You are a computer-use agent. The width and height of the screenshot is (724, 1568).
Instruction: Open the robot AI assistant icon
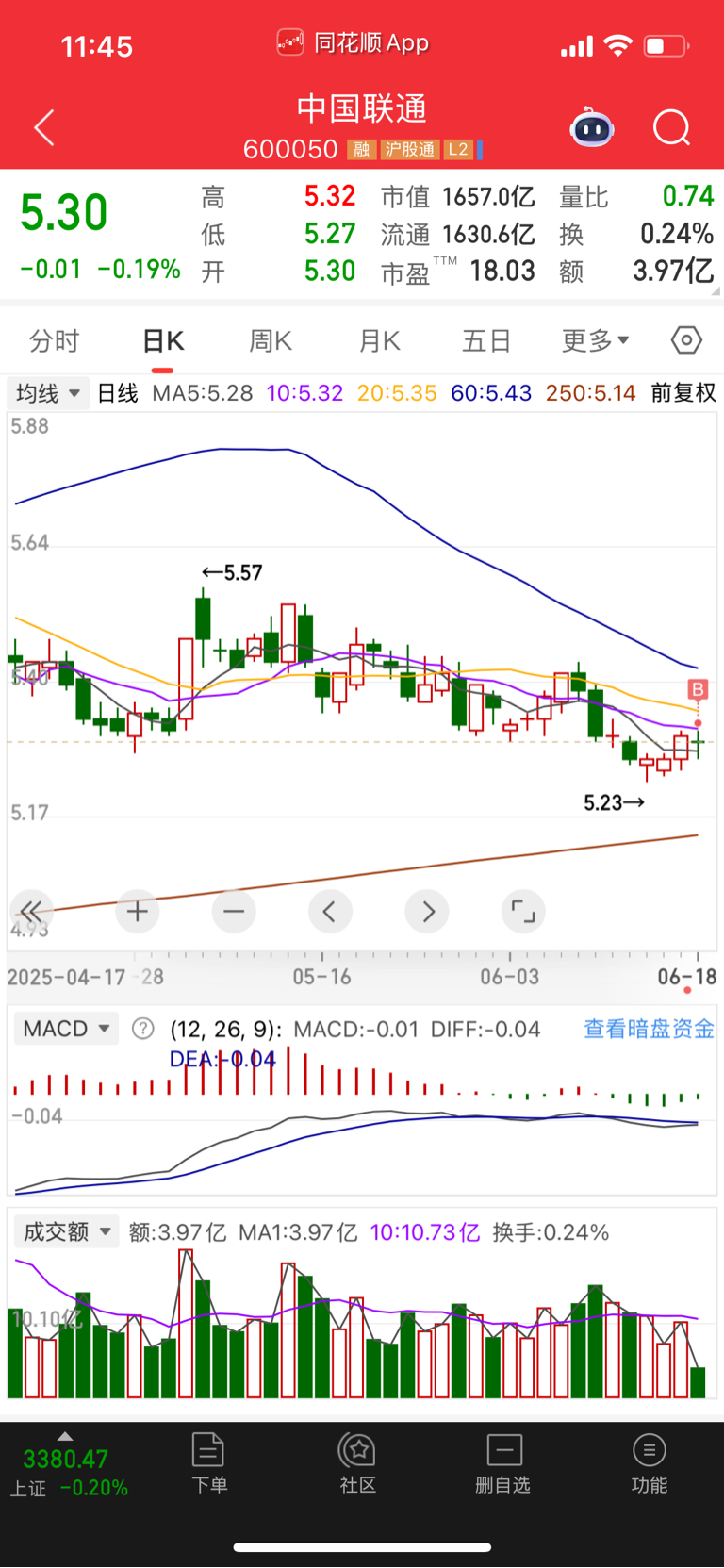pos(592,128)
